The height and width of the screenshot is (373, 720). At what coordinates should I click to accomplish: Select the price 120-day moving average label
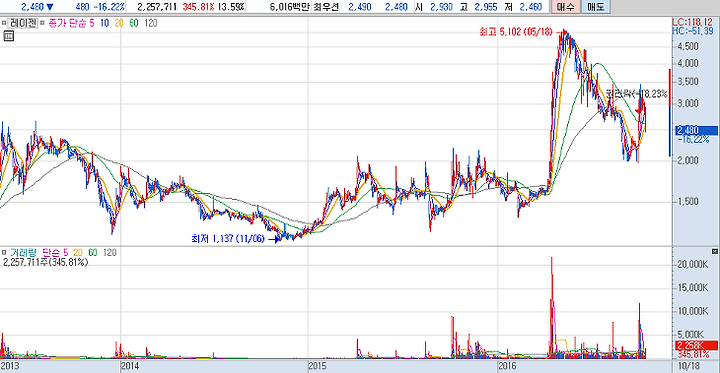pyautogui.click(x=151, y=23)
